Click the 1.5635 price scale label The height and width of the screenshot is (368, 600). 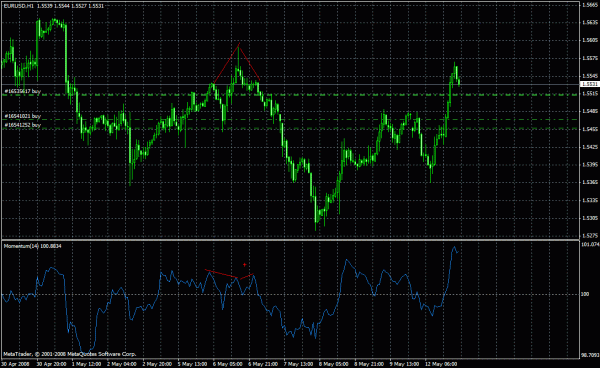(590, 23)
